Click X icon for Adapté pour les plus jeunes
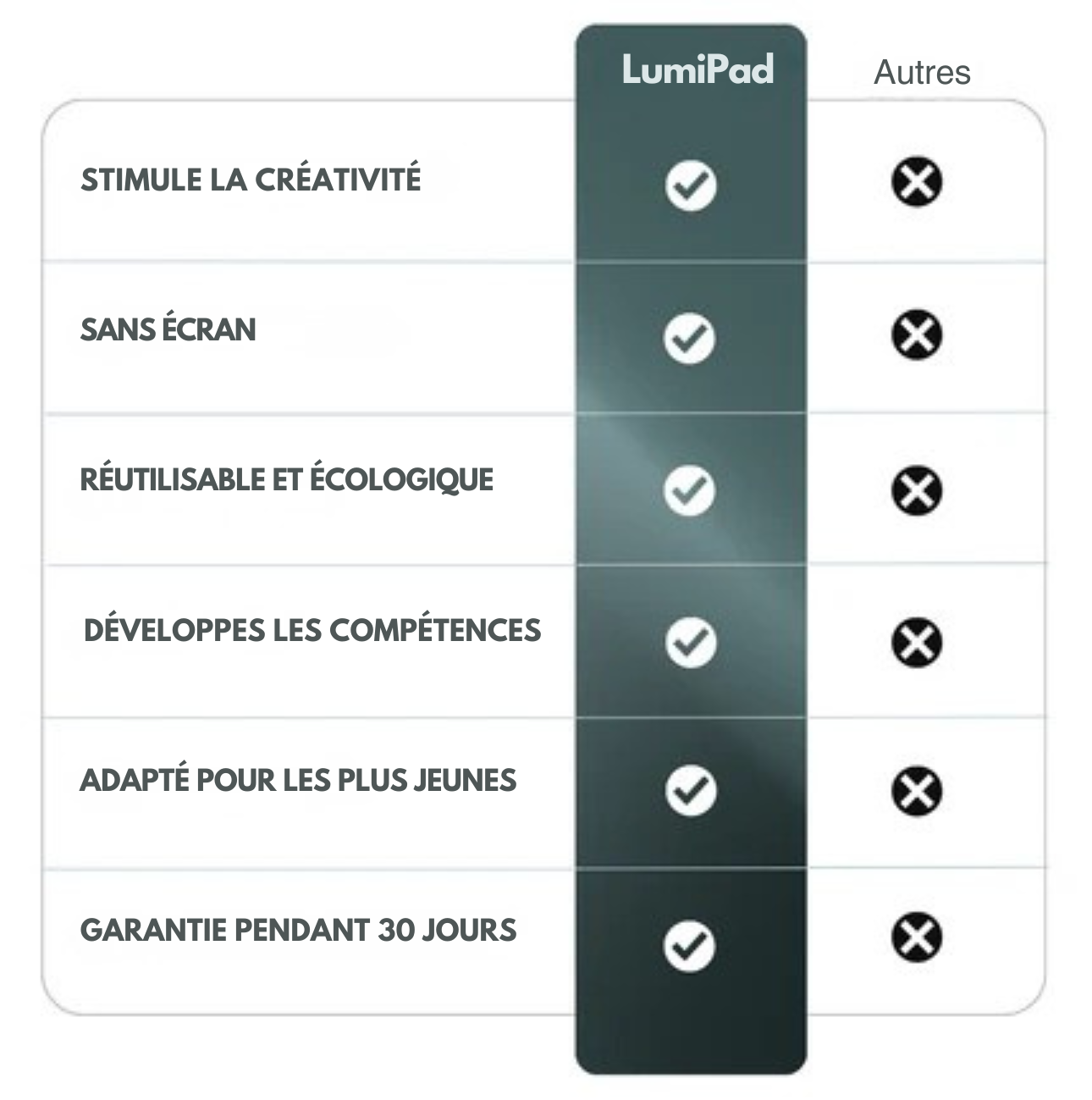The image size is (1092, 1100). click(x=917, y=791)
